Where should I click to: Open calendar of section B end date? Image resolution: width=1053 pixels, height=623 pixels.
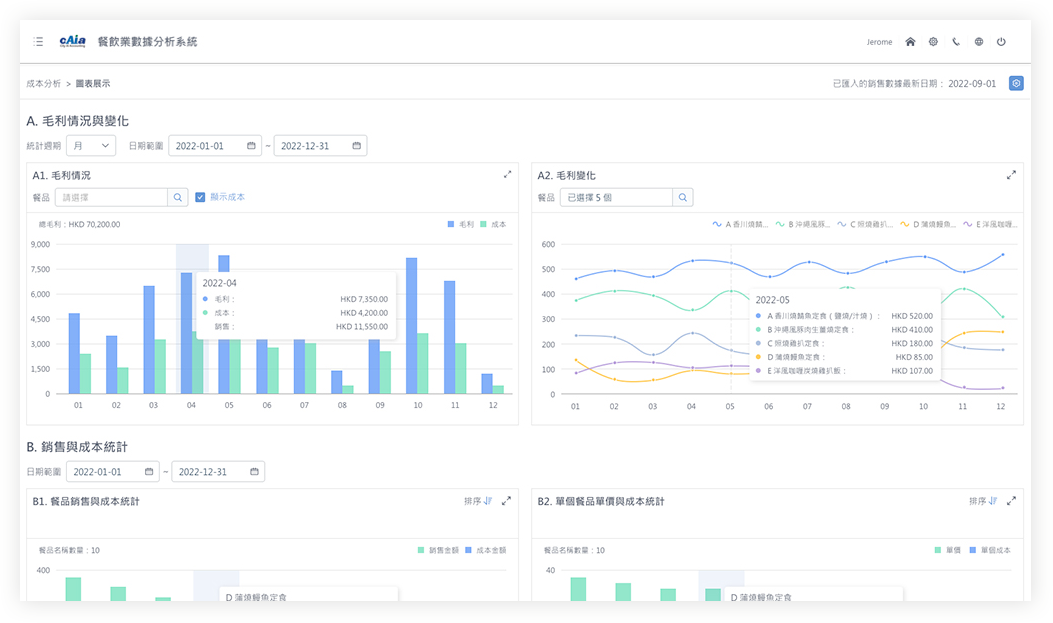[254, 472]
